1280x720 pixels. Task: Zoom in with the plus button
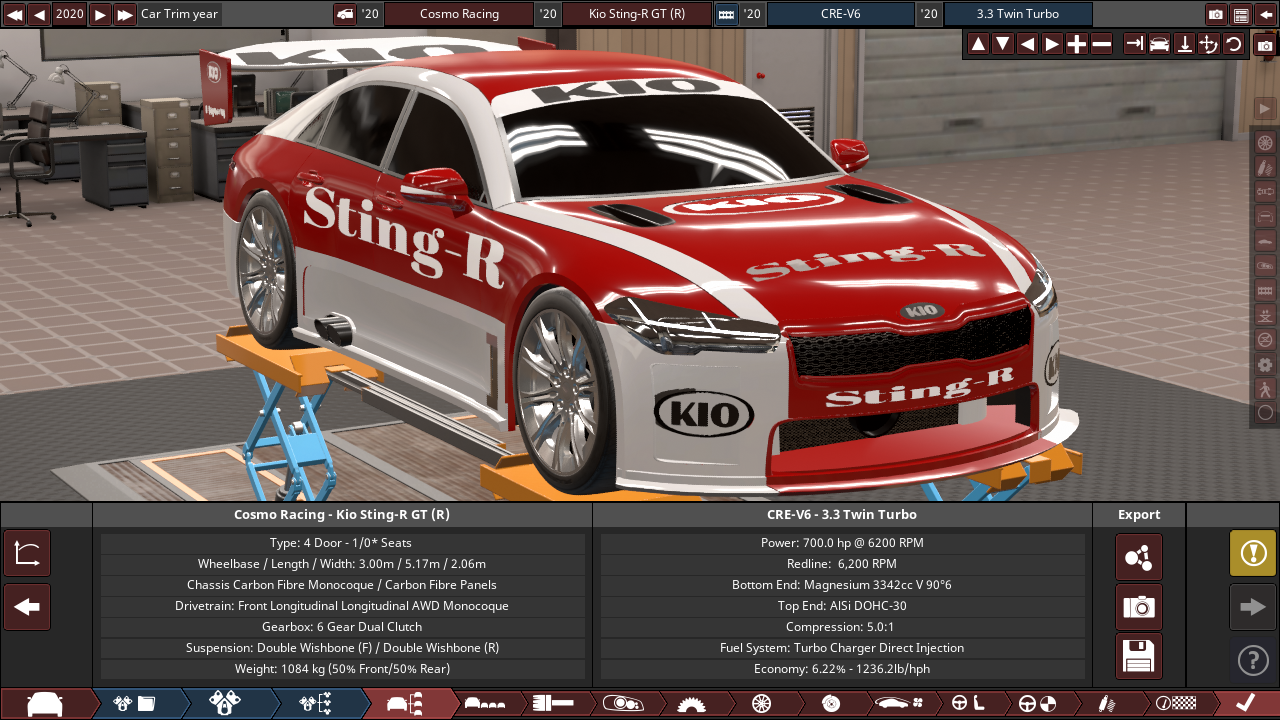click(1076, 44)
